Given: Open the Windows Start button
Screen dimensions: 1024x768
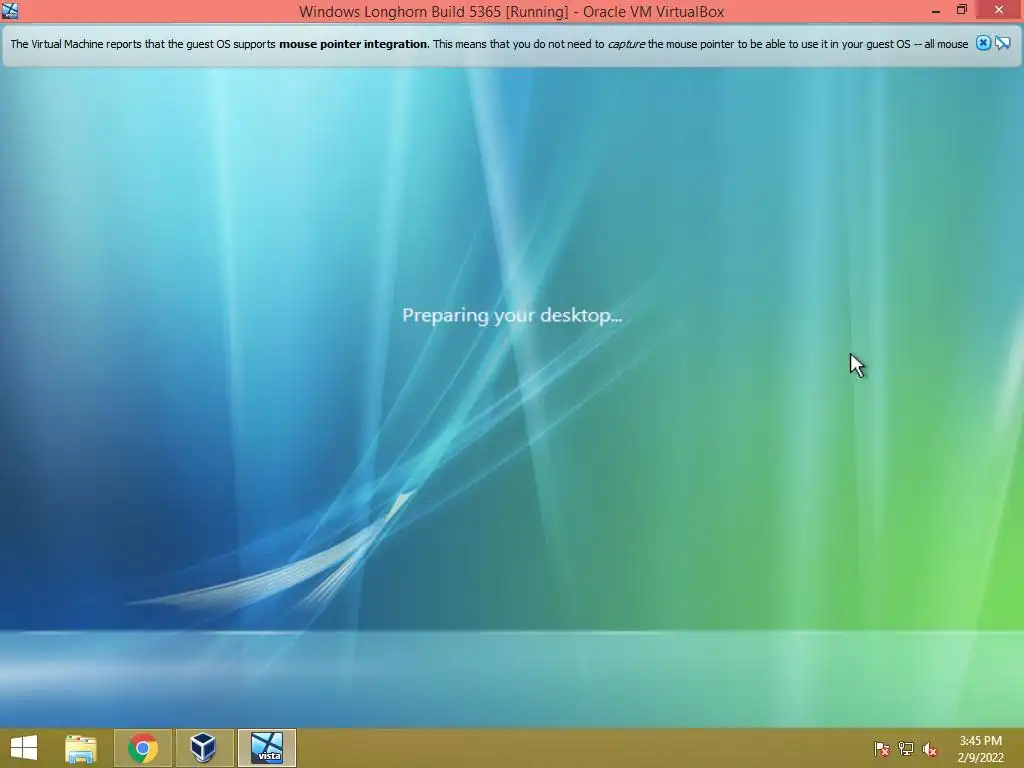Looking at the screenshot, I should coord(24,748).
